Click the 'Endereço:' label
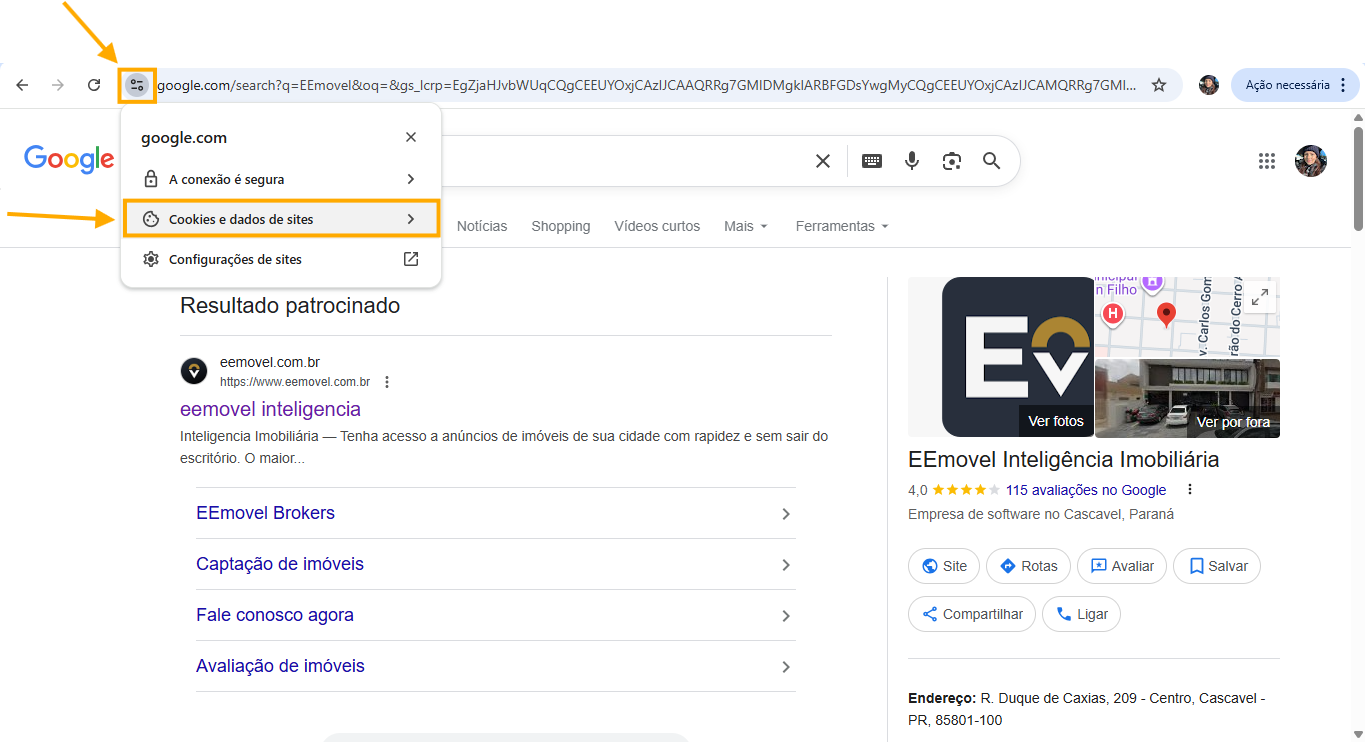The height and width of the screenshot is (742, 1365). [942, 698]
